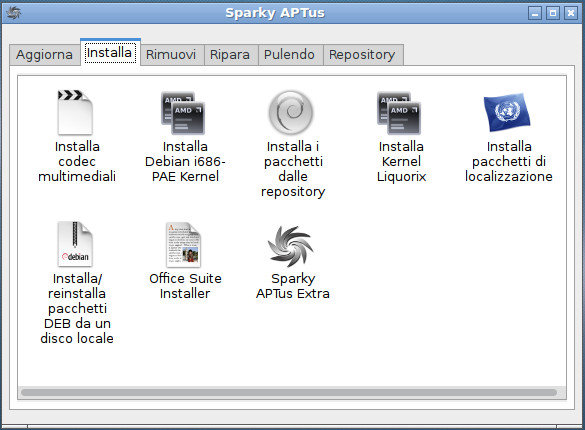Minimize the Sparky APTus window
The image size is (585, 430).
coord(535,13)
